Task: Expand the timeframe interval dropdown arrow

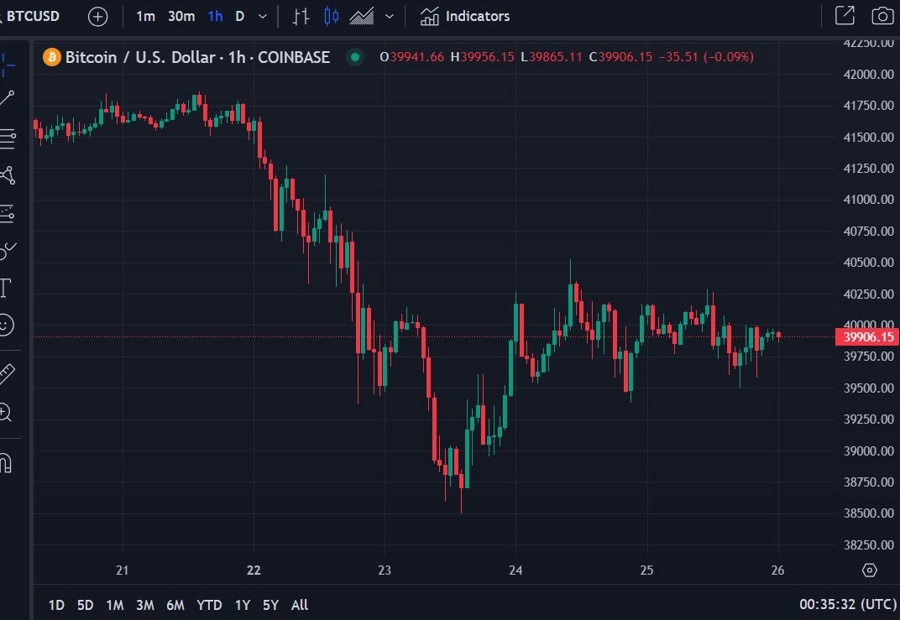Action: [262, 17]
